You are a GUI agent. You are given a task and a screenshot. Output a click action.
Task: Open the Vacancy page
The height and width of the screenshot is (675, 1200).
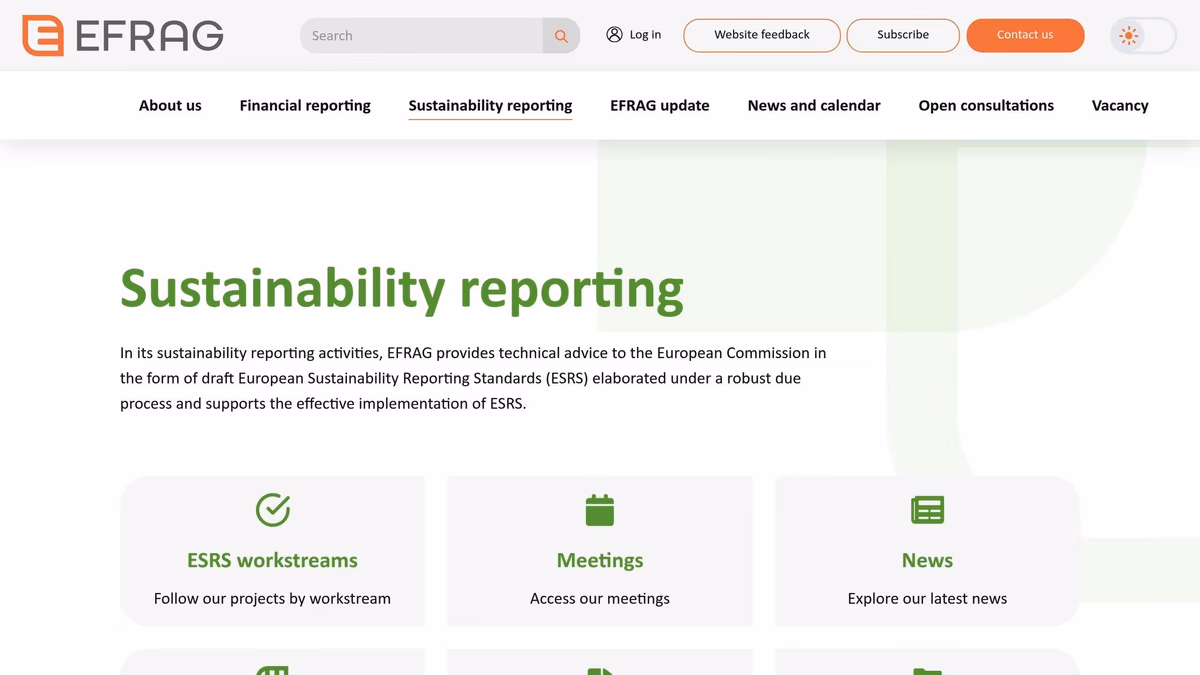1120,106
